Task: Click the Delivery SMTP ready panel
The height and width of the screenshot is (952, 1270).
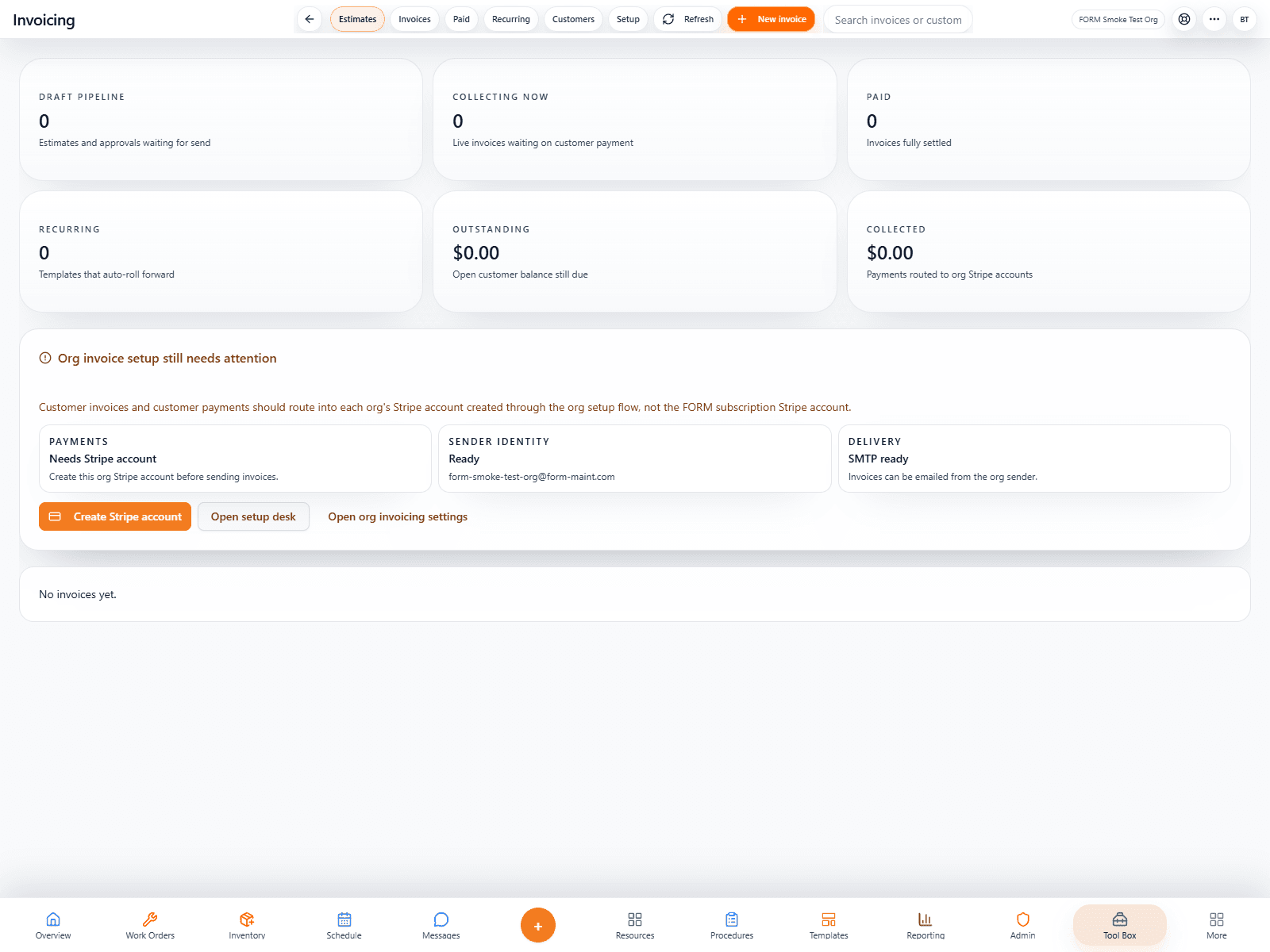Action: [x=1034, y=459]
